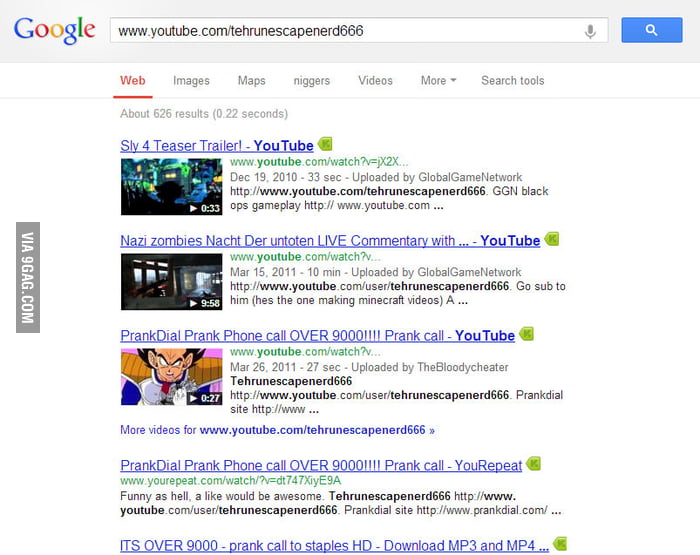Play the Nazi zombies video thumbnail
This screenshot has height=555, width=700.
(171, 282)
